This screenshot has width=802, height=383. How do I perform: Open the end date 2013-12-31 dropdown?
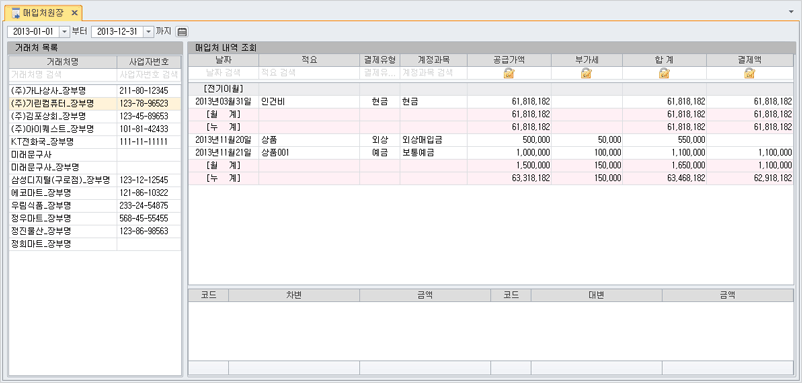(x=148, y=32)
